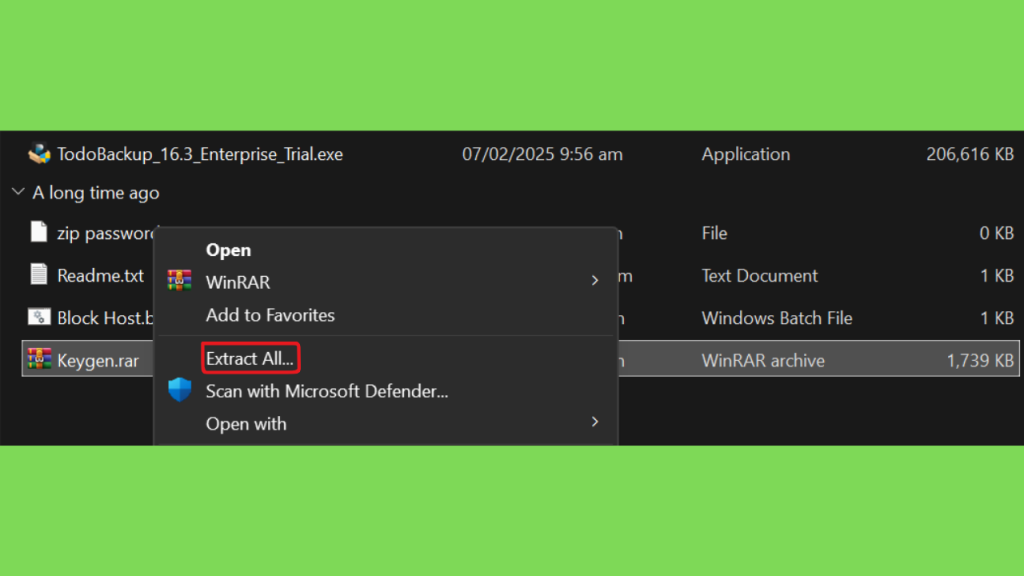This screenshot has height=576, width=1024.
Task: Click the TodoBackup installer file icon
Action: 39,153
